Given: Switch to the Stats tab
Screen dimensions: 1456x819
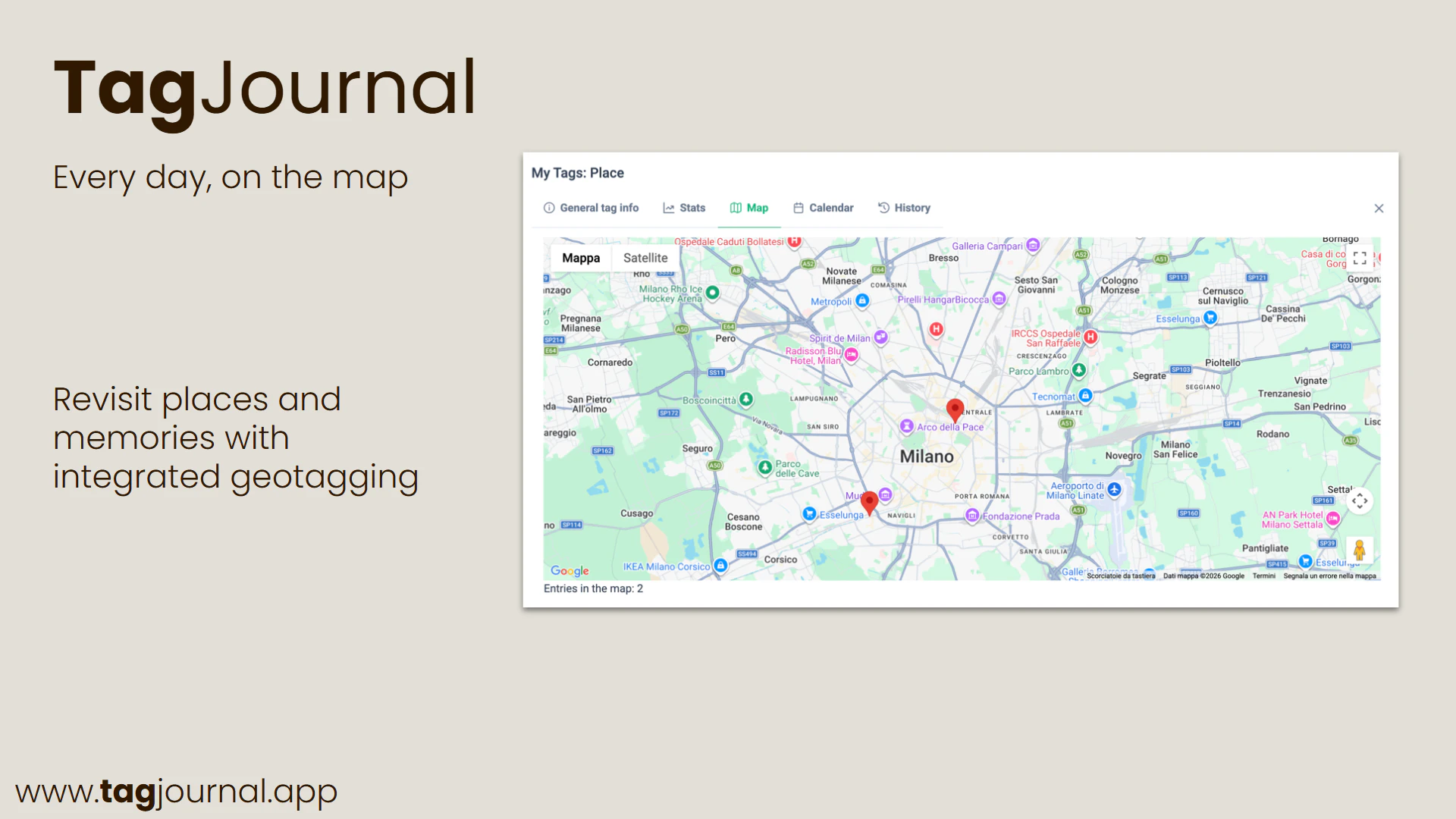Looking at the screenshot, I should point(684,208).
